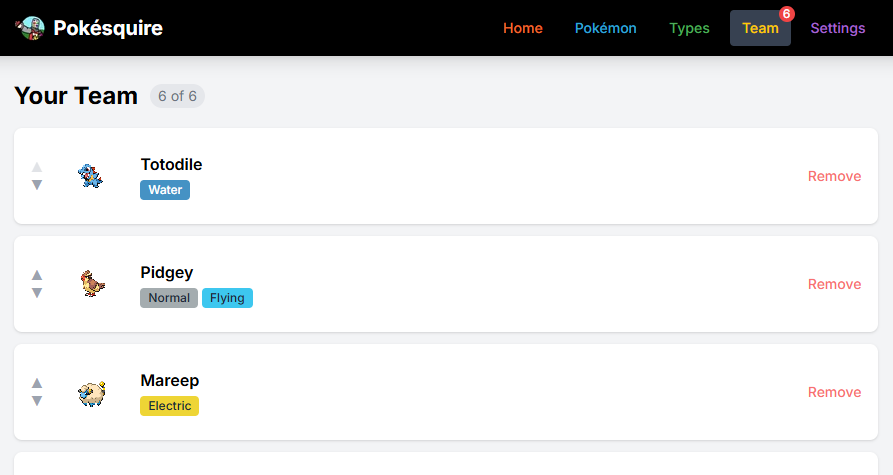Click the "6 of 6" team counter
893x475 pixels.
point(177,96)
